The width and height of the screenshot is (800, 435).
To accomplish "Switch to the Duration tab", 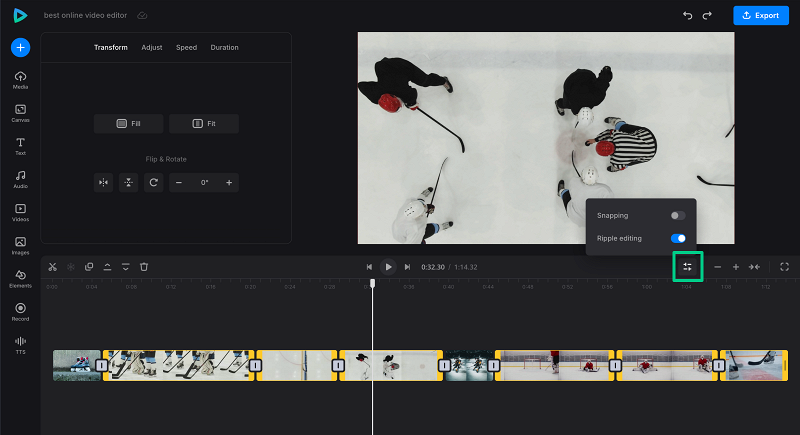I will coord(224,47).
